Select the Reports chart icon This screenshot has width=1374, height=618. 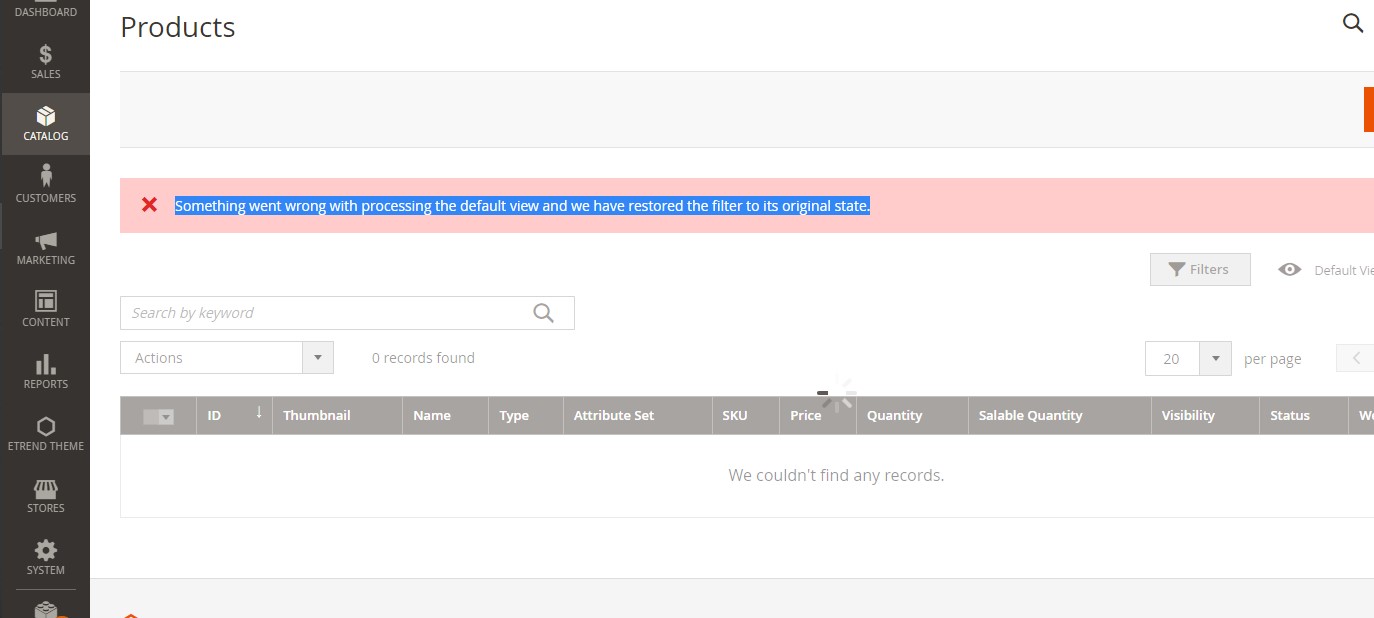(45, 370)
